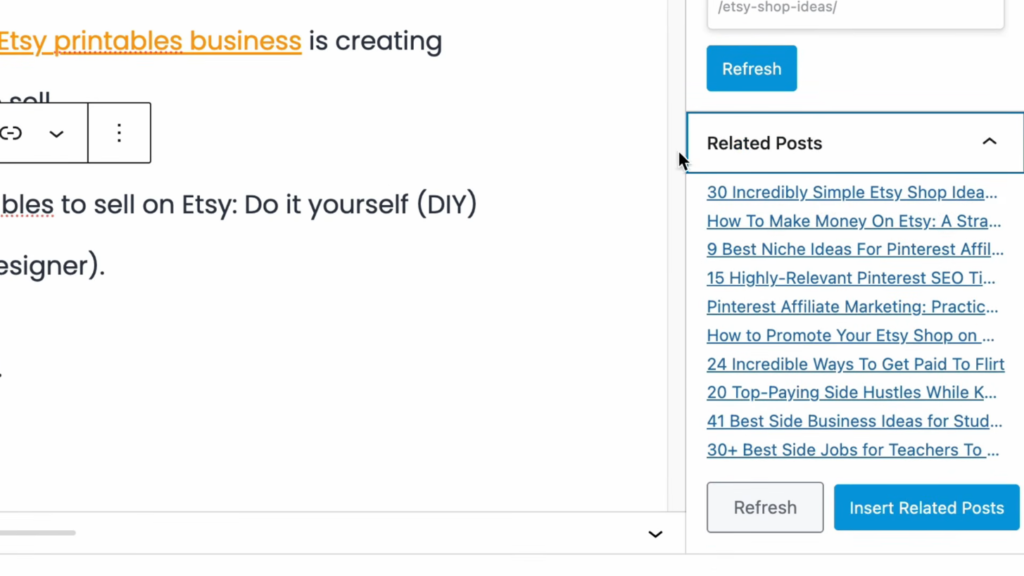This screenshot has width=1024, height=576.
Task: Open How to Promote Your Etsy Shop link
Action: click(x=850, y=335)
